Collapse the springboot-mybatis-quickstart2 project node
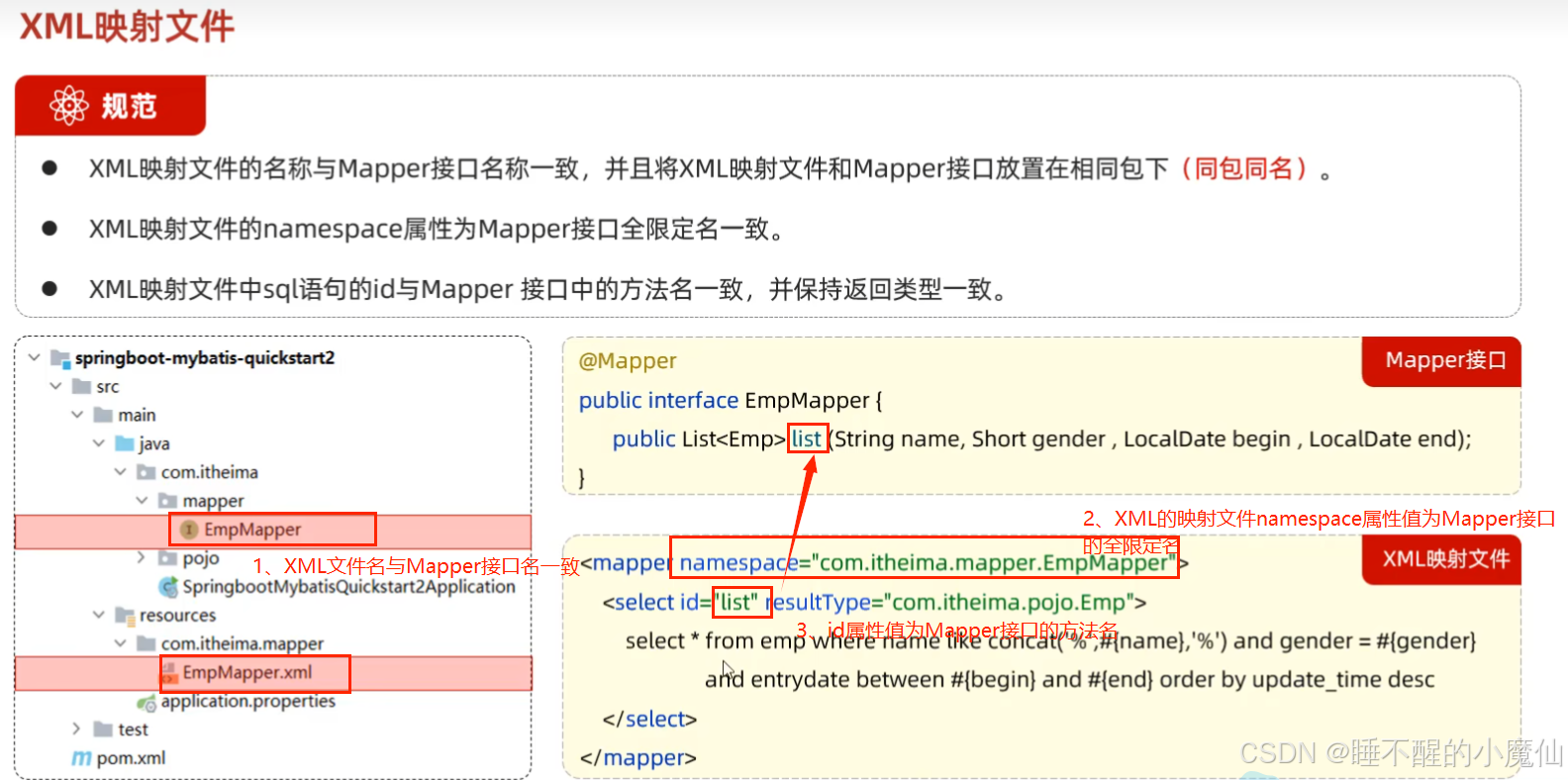Screen dimensions: 1568x780 (35, 357)
